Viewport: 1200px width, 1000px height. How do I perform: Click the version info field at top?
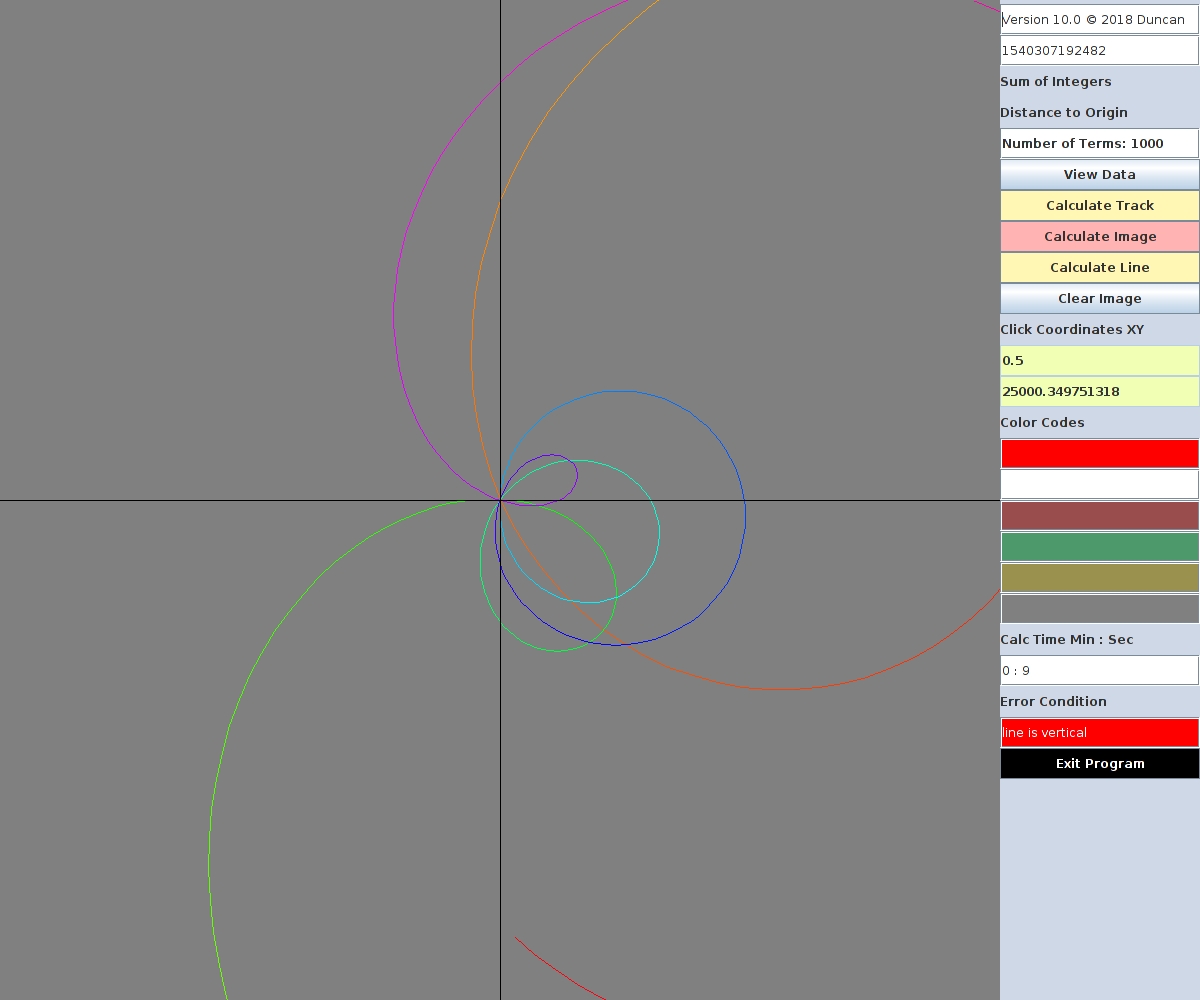pyautogui.click(x=1099, y=19)
